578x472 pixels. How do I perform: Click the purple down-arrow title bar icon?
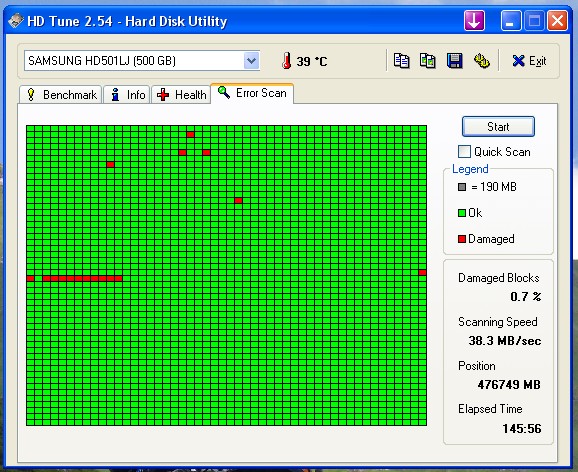(474, 21)
